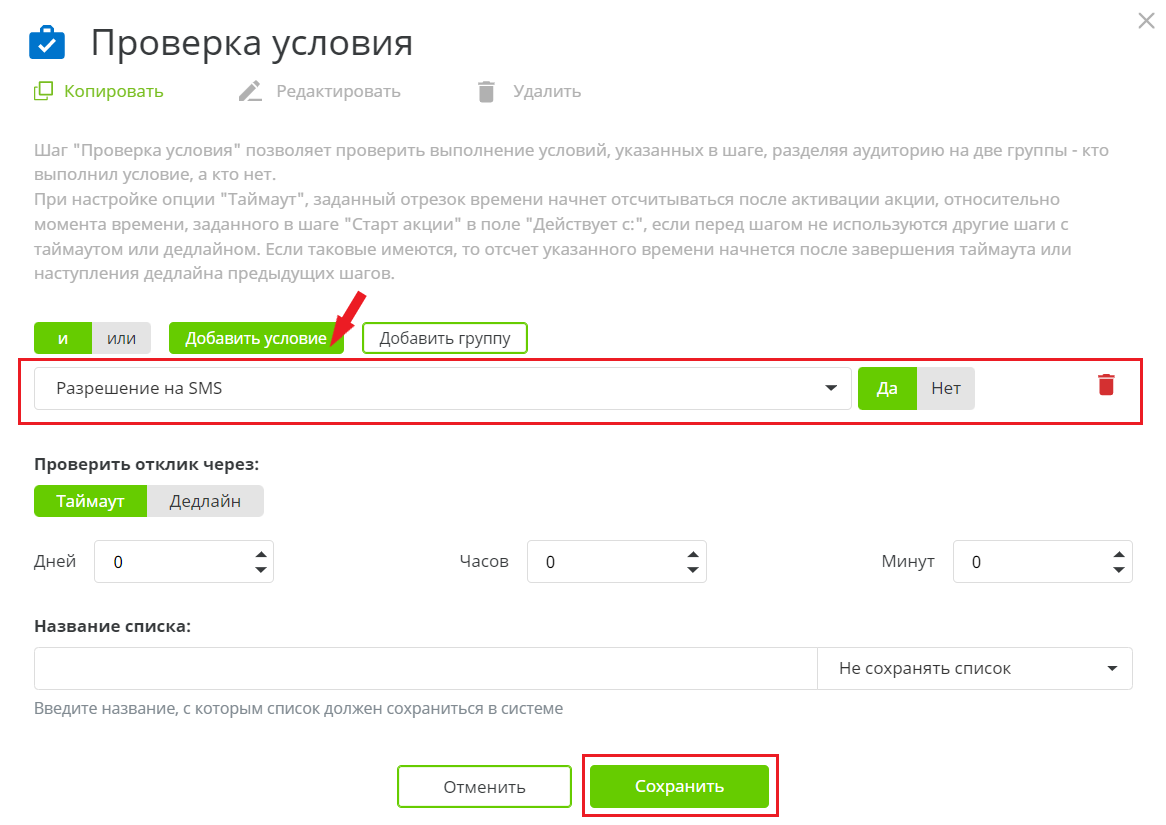The height and width of the screenshot is (825, 1166).
Task: Open the Разрешение на SMS condition selector
Action: 440,388
